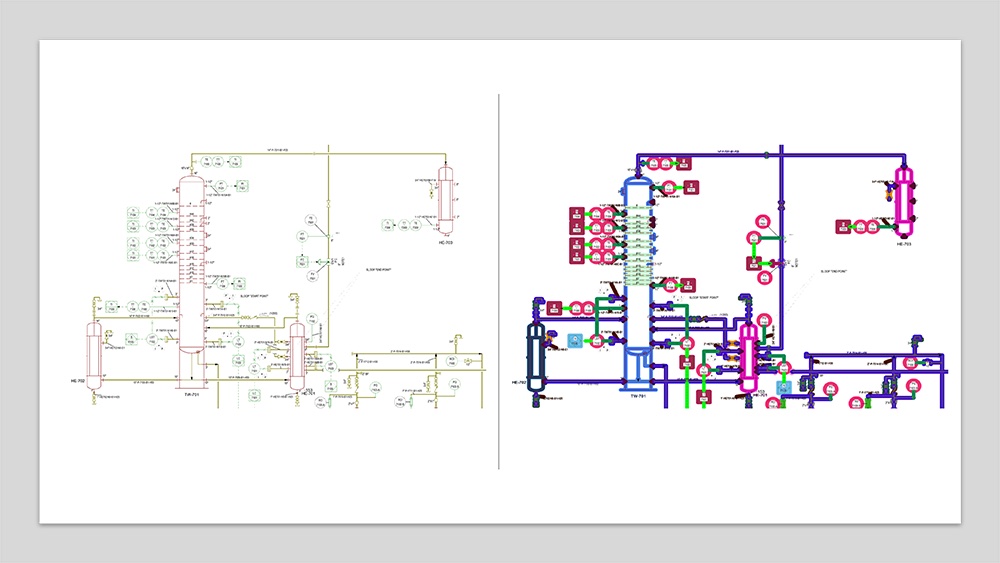
Task: Select the dark navy HE-702 exchanger
Action: click(536, 357)
